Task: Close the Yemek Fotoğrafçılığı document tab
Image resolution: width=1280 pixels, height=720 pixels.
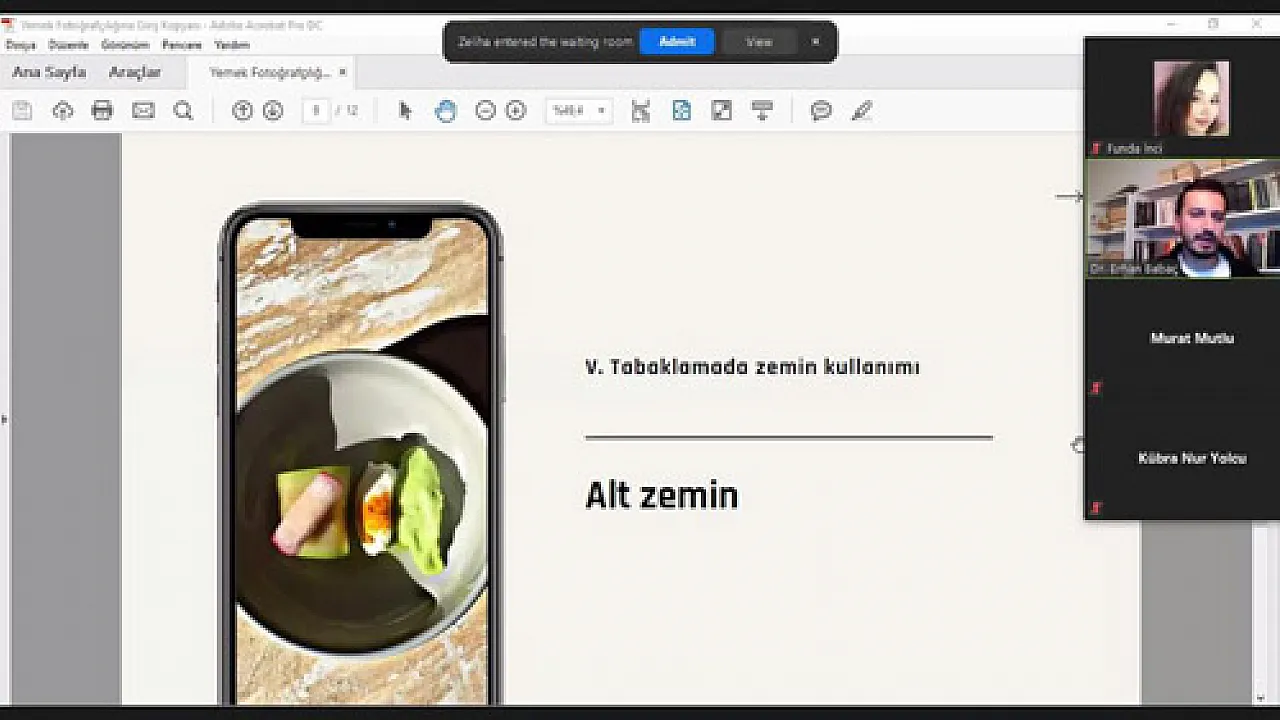Action: 342,72
